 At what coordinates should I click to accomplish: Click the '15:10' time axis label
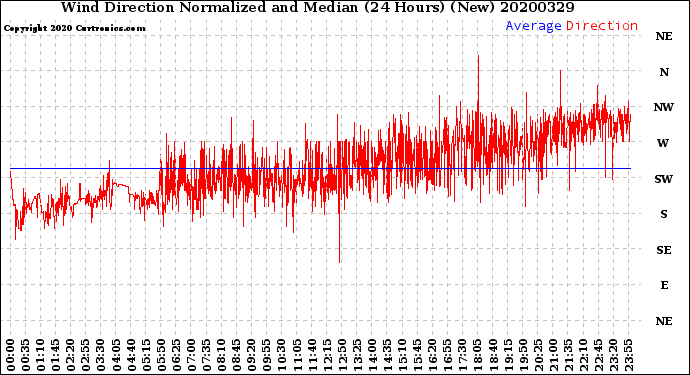402,355
